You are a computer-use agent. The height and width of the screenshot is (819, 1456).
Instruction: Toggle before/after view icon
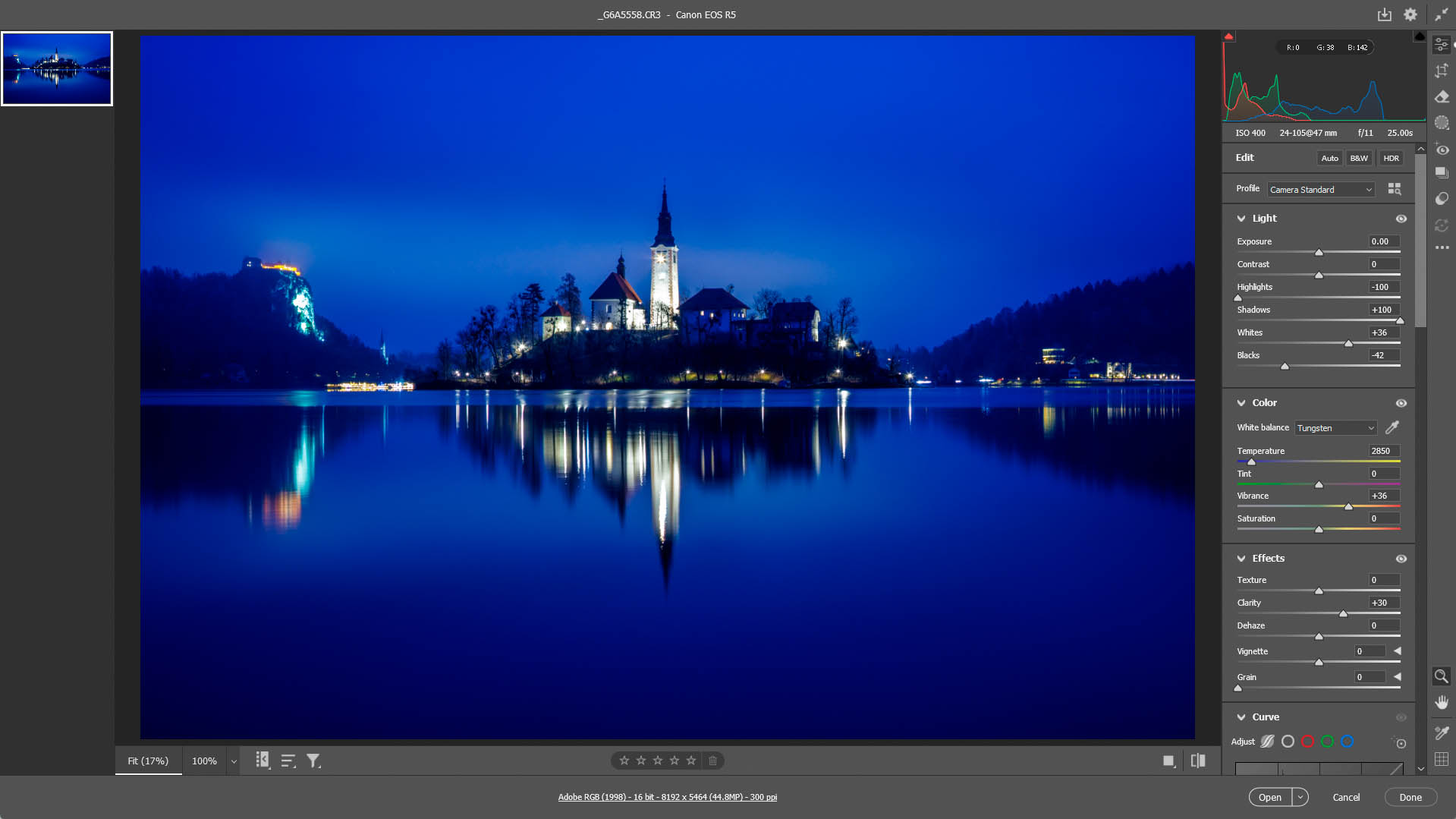1198,761
